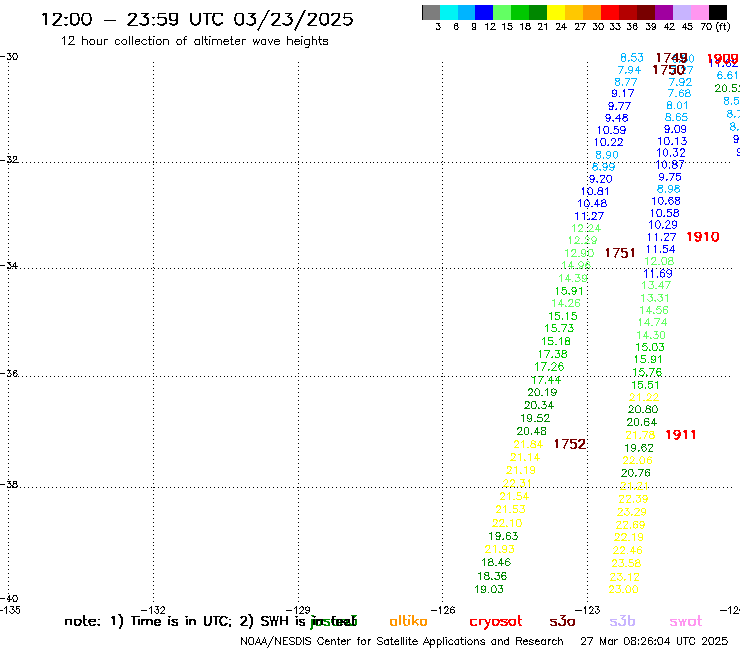Click the wave height value '20.19'
The width and height of the screenshot is (740, 650).
point(542,392)
